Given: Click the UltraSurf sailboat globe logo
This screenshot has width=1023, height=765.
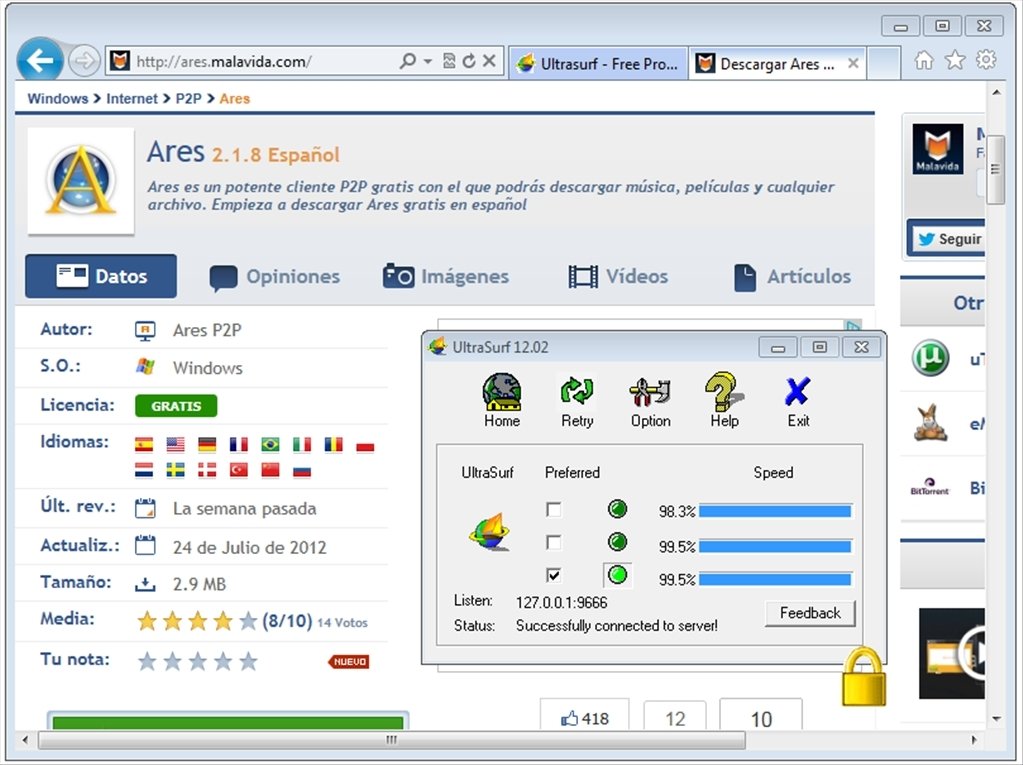Looking at the screenshot, I should coord(489,532).
